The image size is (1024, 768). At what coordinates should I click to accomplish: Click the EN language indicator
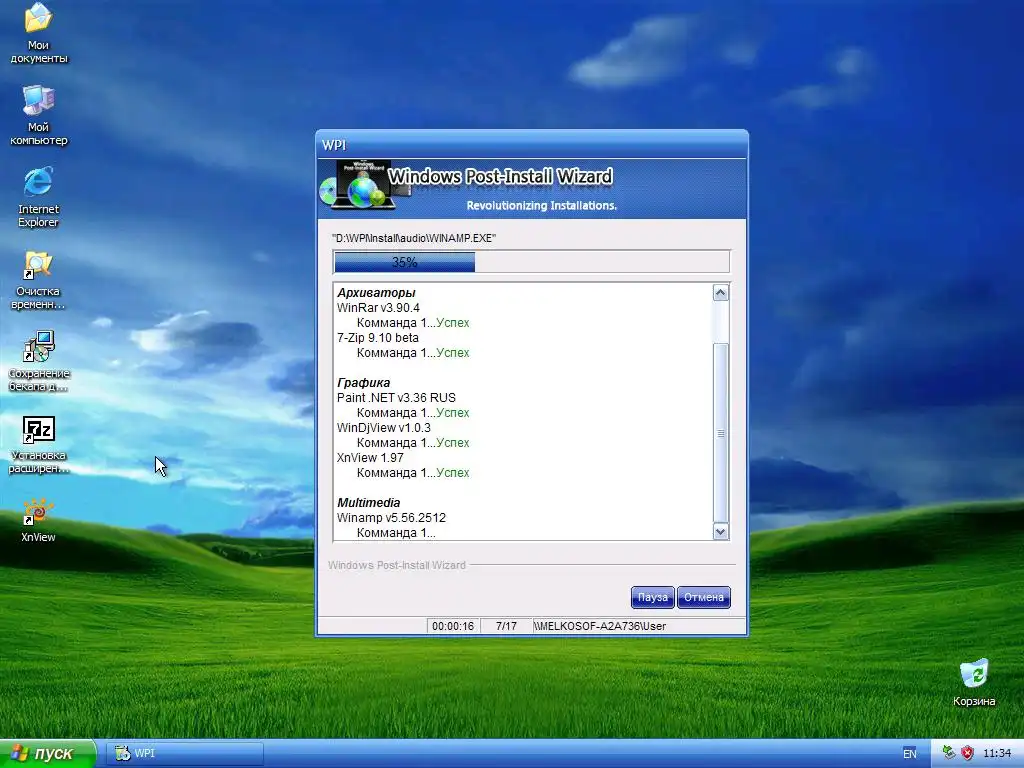pos(910,754)
